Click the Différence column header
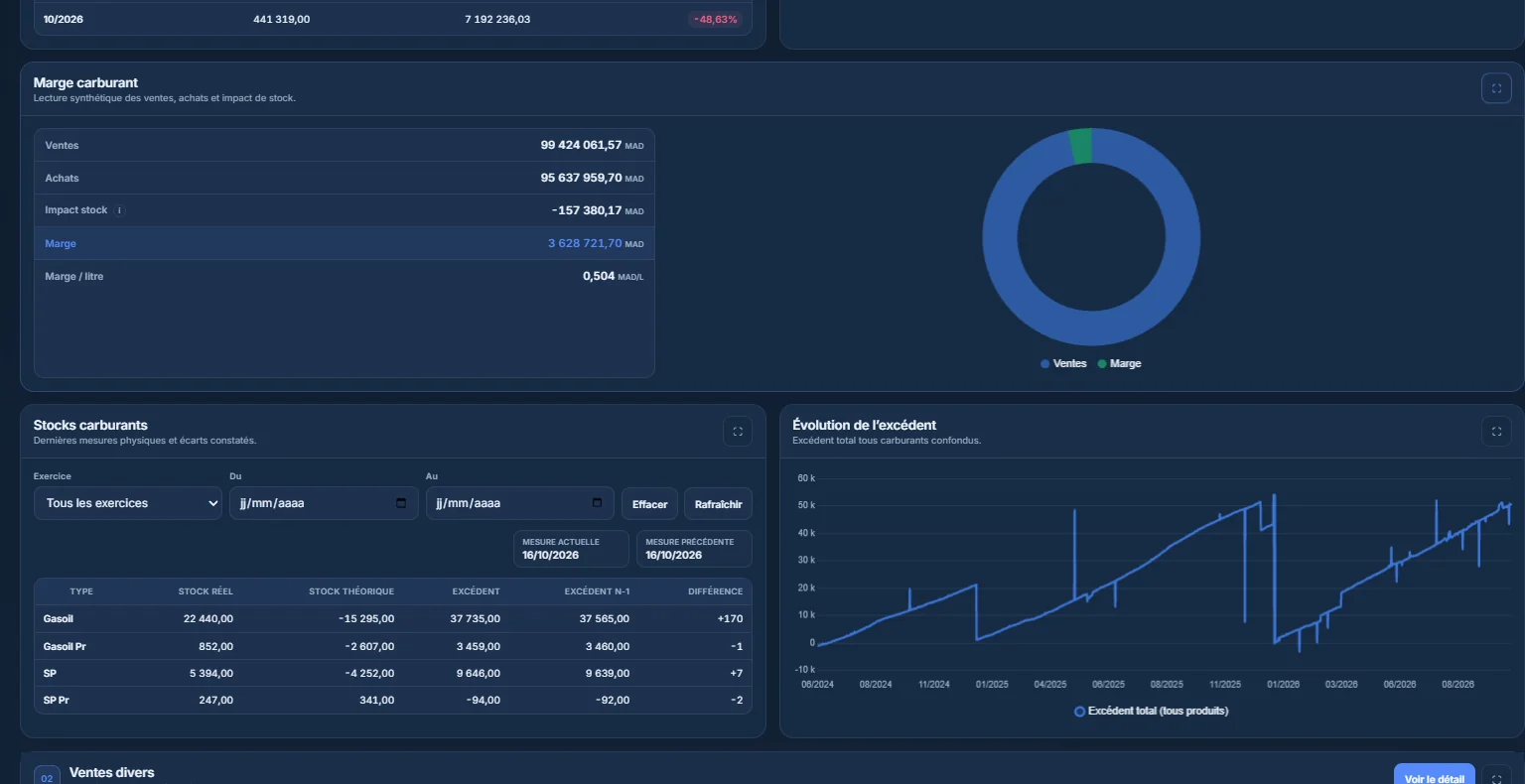Screen dimensions: 1525x784 (x=715, y=591)
